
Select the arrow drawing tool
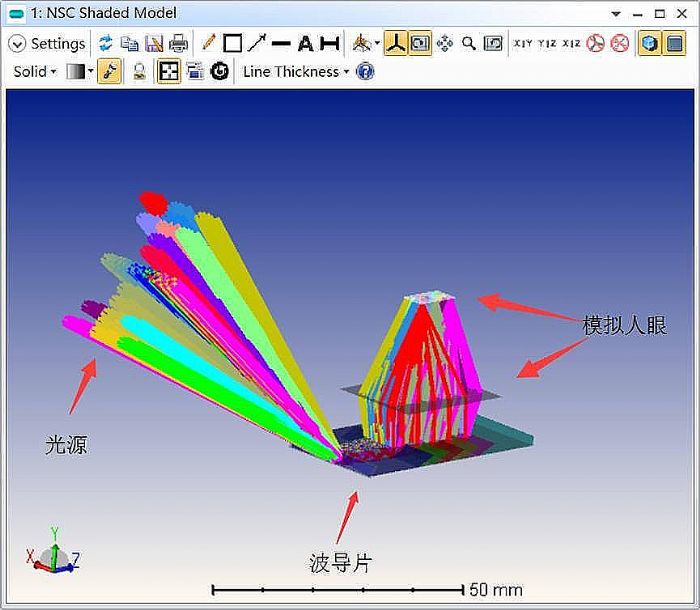pos(257,43)
